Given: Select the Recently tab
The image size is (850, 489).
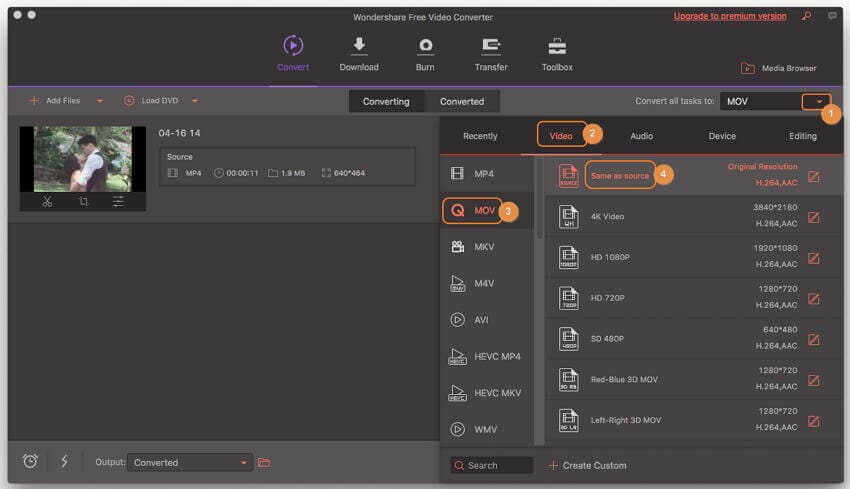Looking at the screenshot, I should tap(480, 136).
